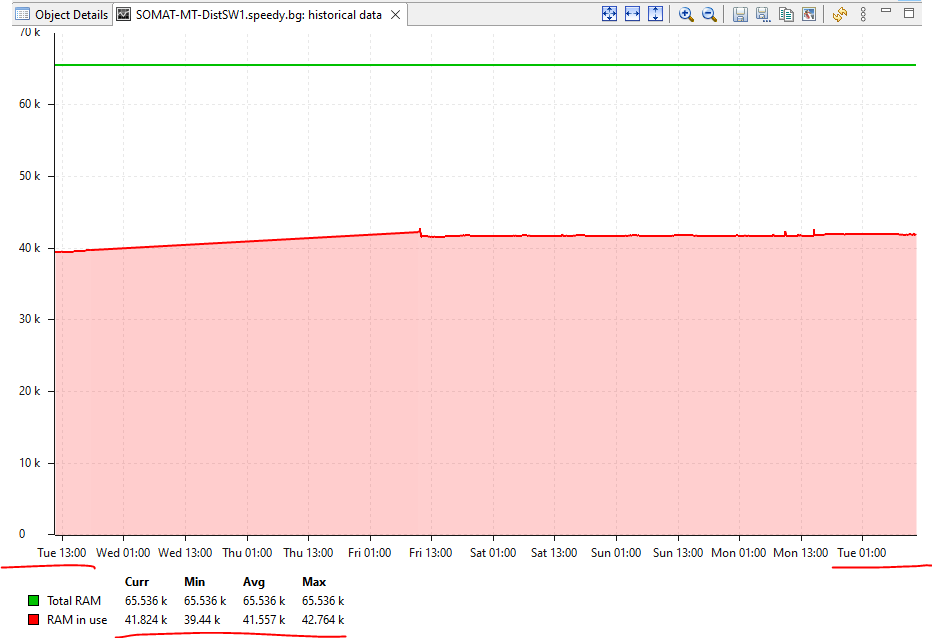Screen dimensions: 932x638
Task: Click RAM in use average 41.557 k
Action: tap(264, 620)
